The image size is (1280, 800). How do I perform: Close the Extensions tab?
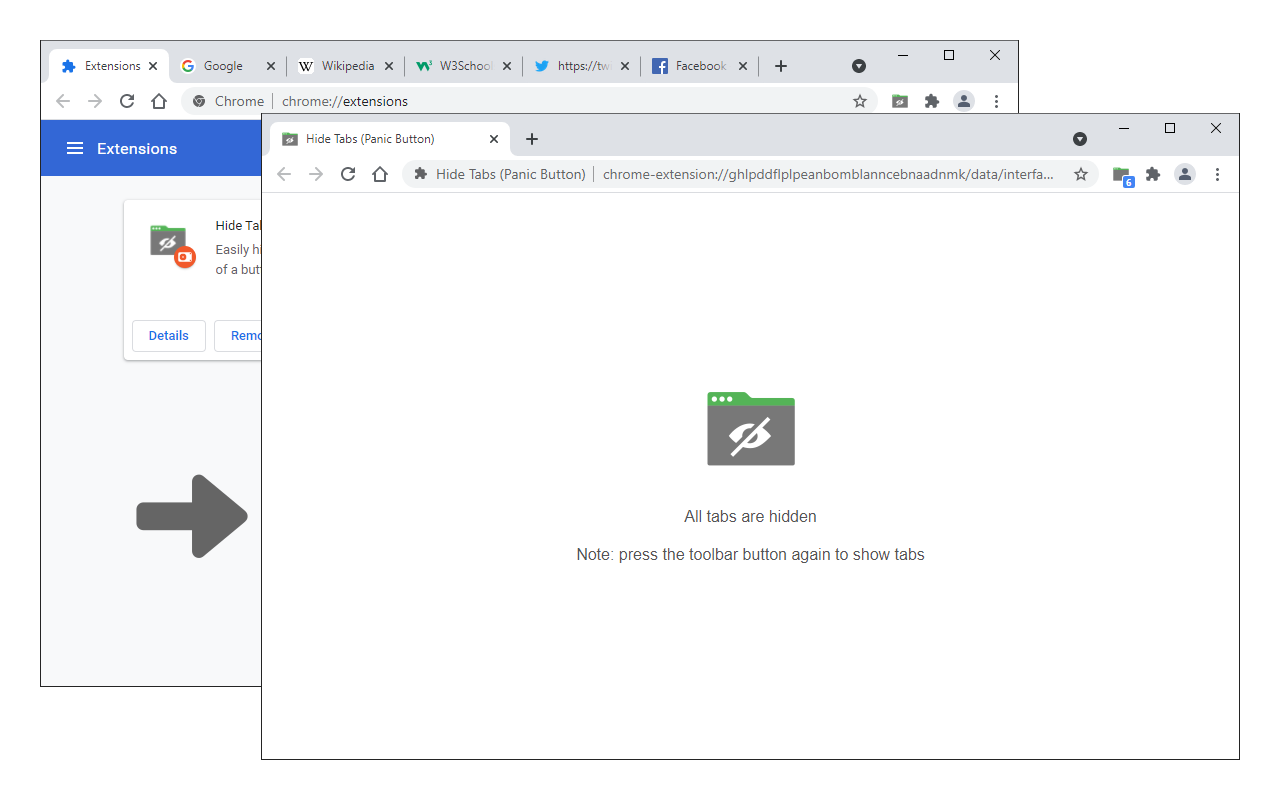coord(152,66)
